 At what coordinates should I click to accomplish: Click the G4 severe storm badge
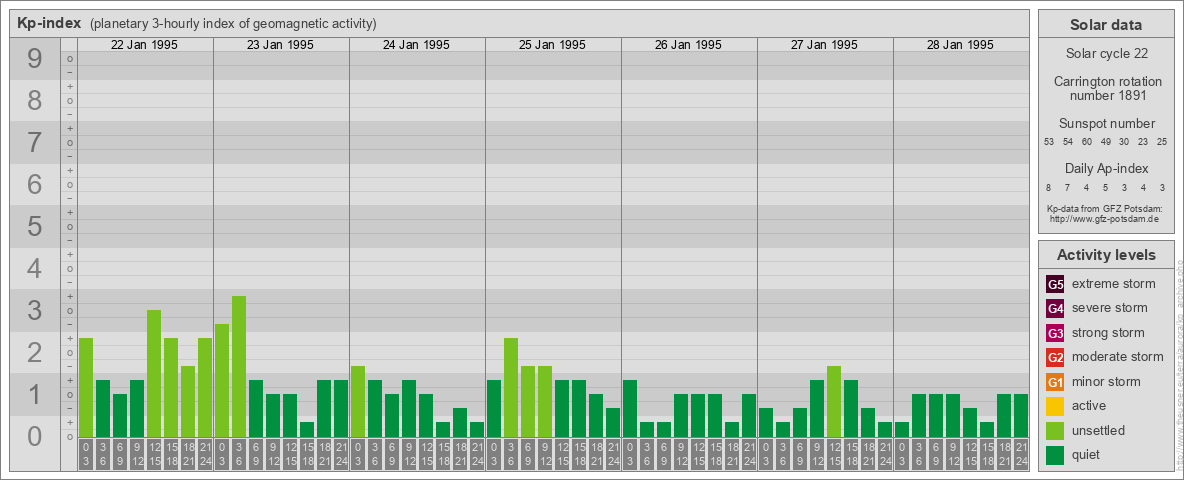click(x=1056, y=309)
